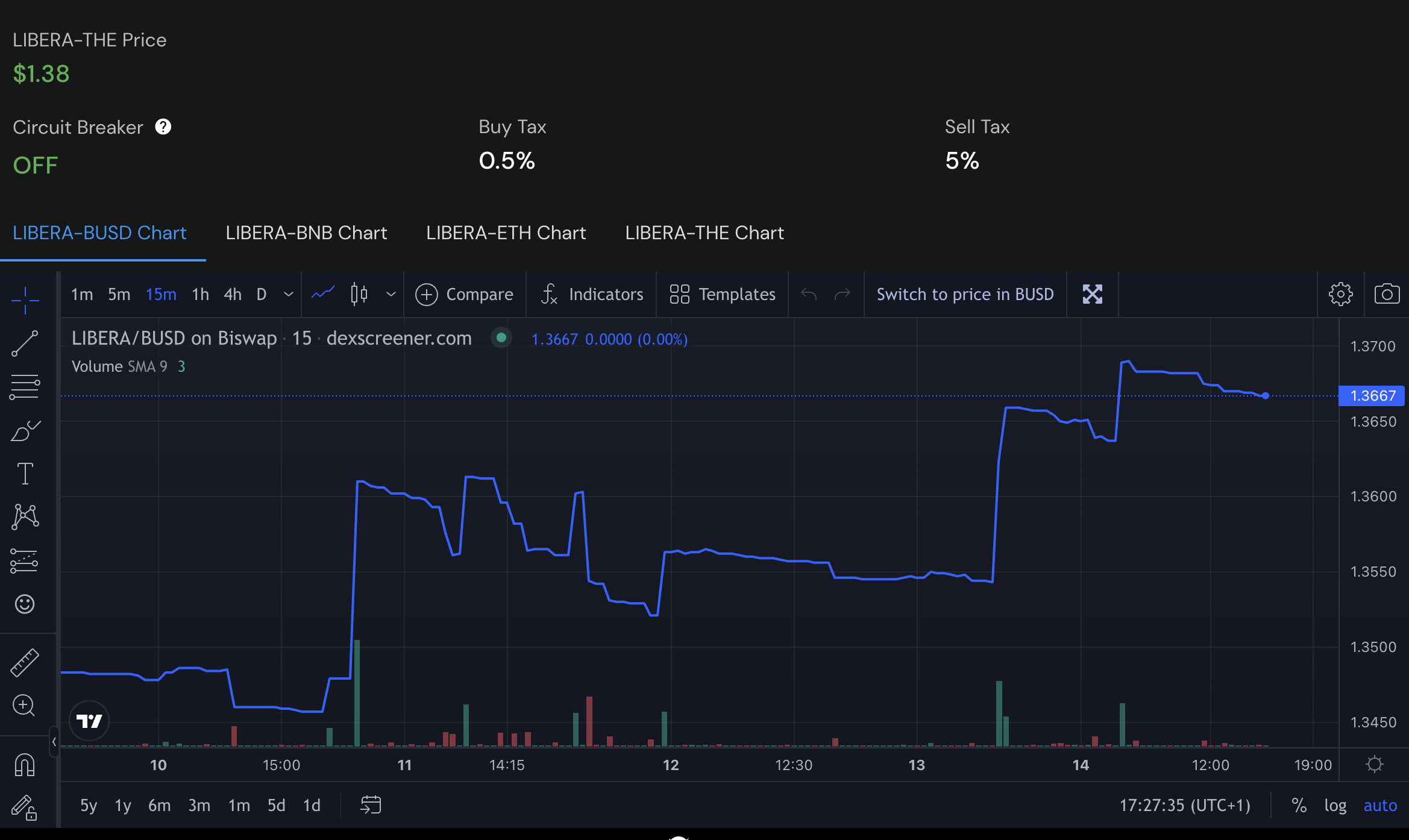Switch to the LIBERA-BNB Chart tab

coord(306,233)
